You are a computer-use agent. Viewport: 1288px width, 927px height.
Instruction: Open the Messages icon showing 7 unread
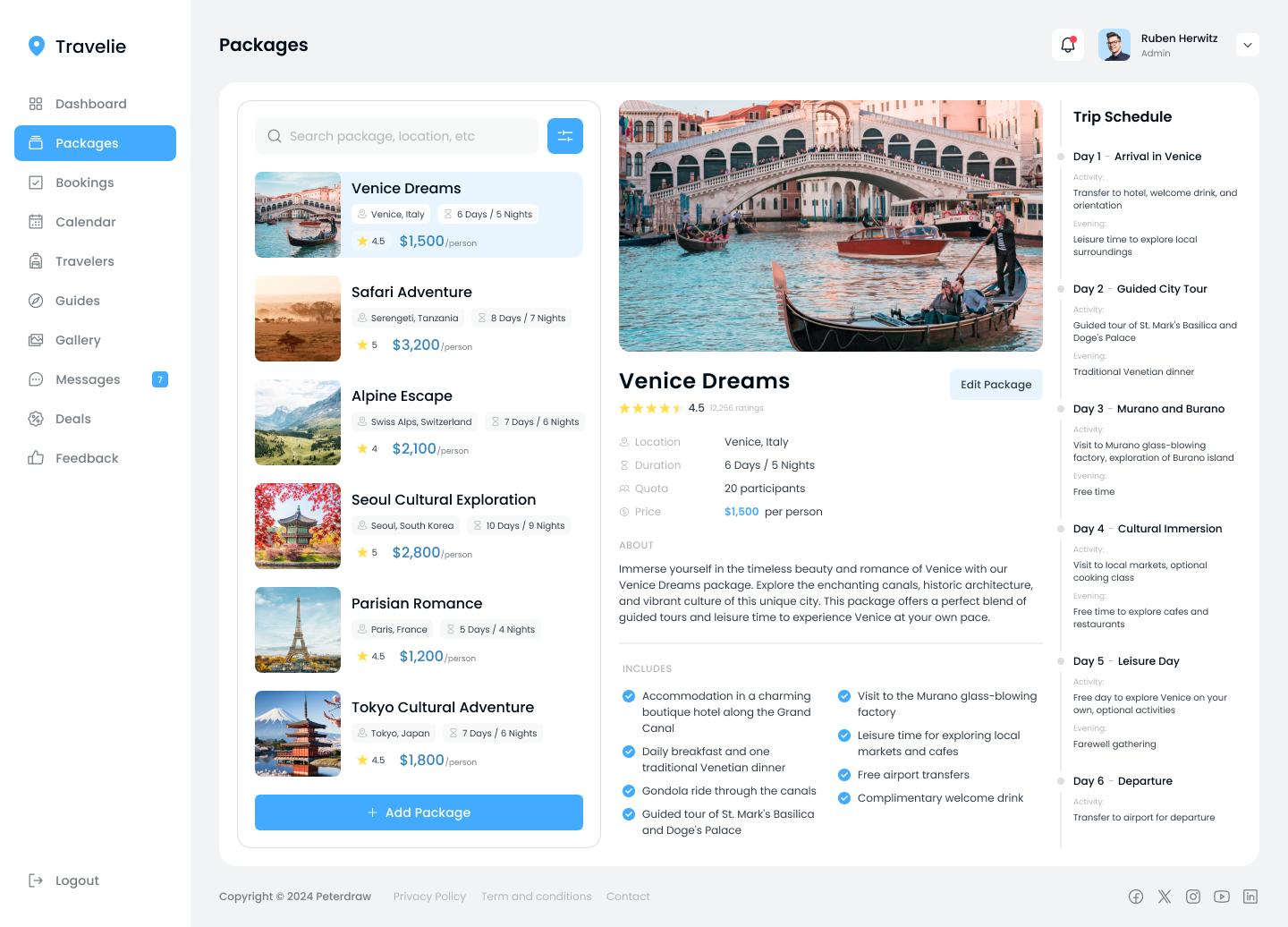[36, 378]
